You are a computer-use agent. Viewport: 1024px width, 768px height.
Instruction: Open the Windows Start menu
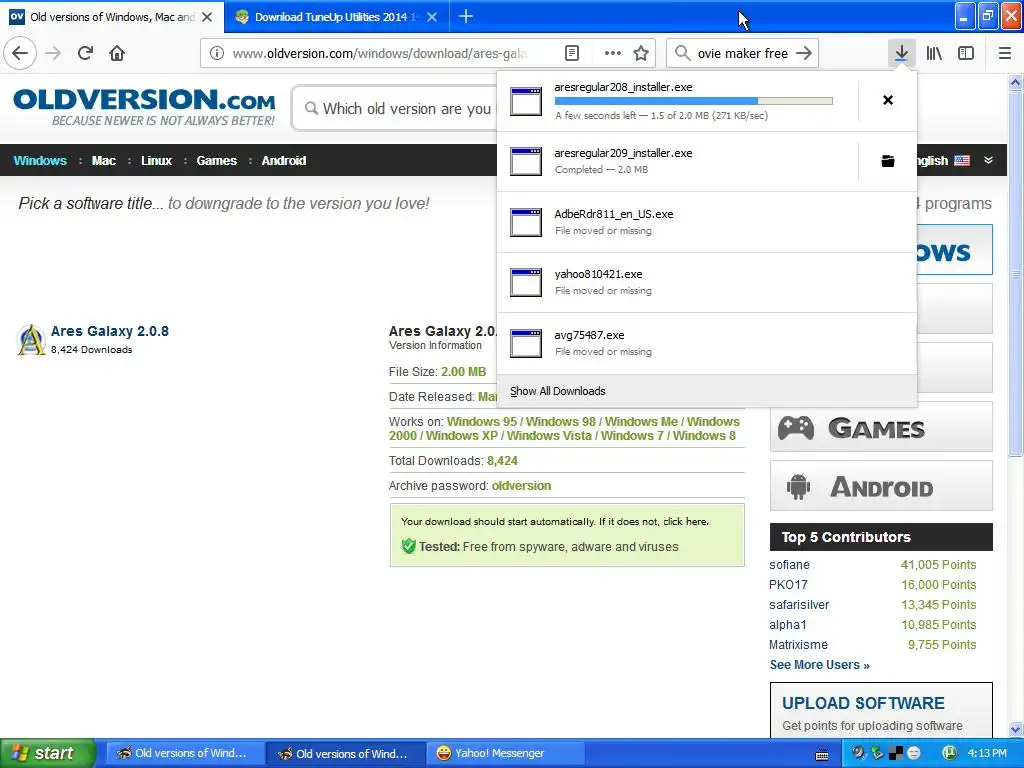click(x=47, y=753)
